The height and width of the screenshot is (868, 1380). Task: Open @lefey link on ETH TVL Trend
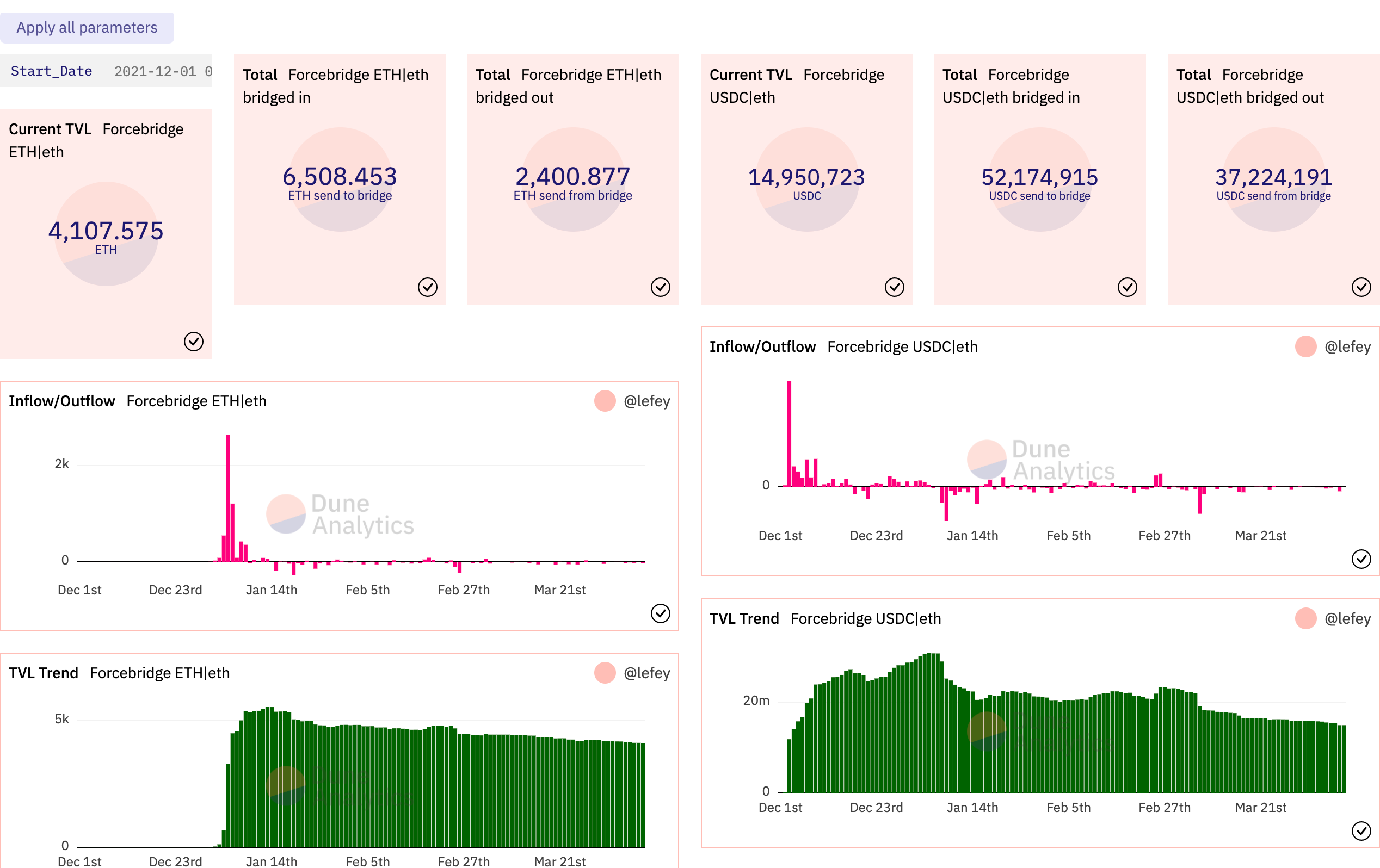point(646,673)
